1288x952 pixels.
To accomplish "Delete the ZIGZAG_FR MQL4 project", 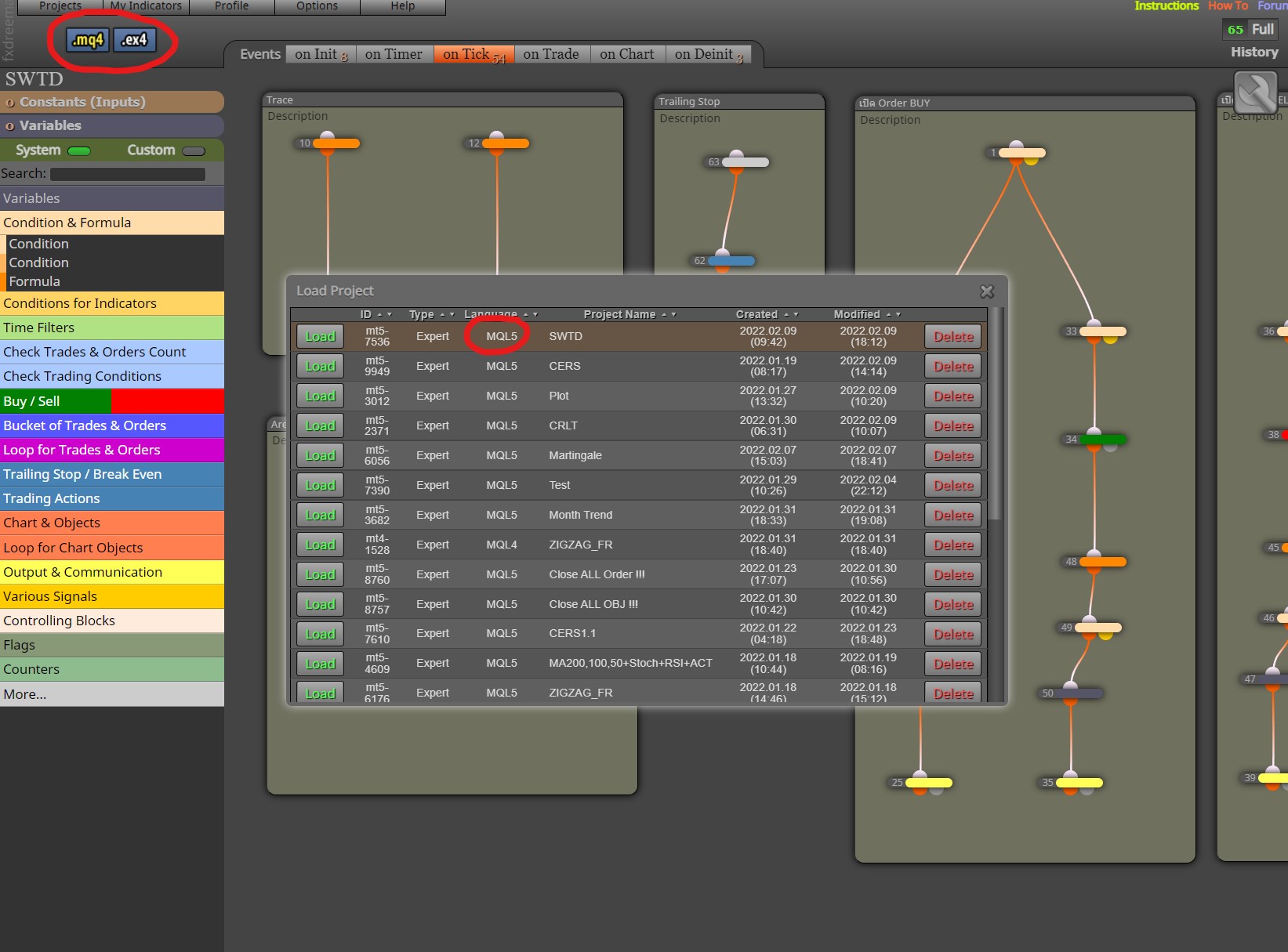I will click(x=953, y=545).
